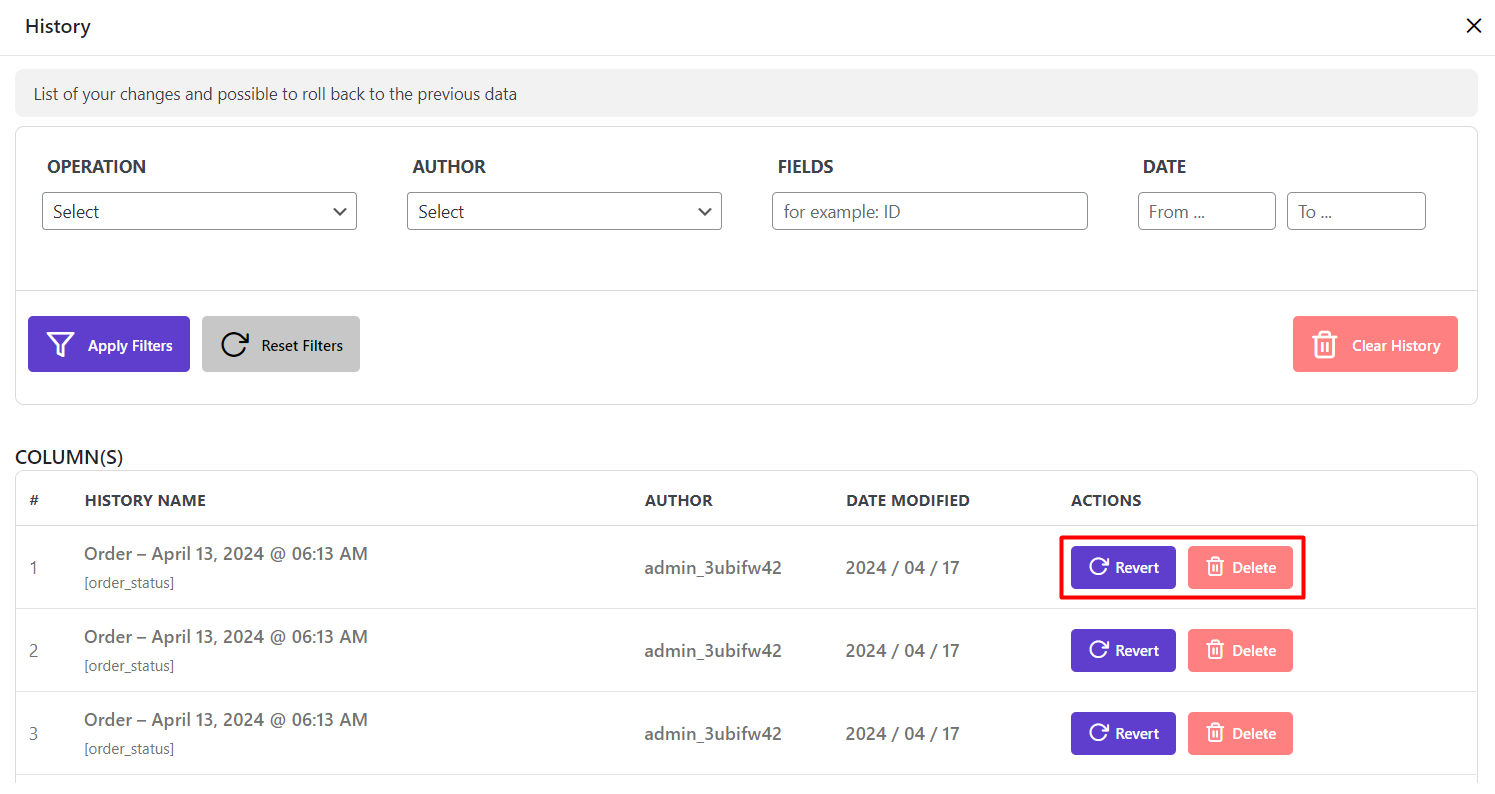Open the Operation select dropdown
The width and height of the screenshot is (1495, 794).
pyautogui.click(x=199, y=212)
